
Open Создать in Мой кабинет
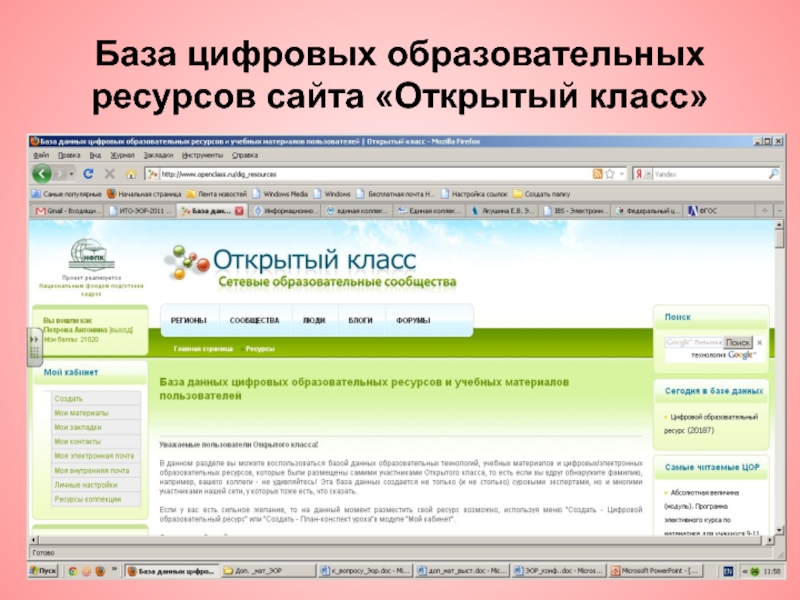click(68, 398)
